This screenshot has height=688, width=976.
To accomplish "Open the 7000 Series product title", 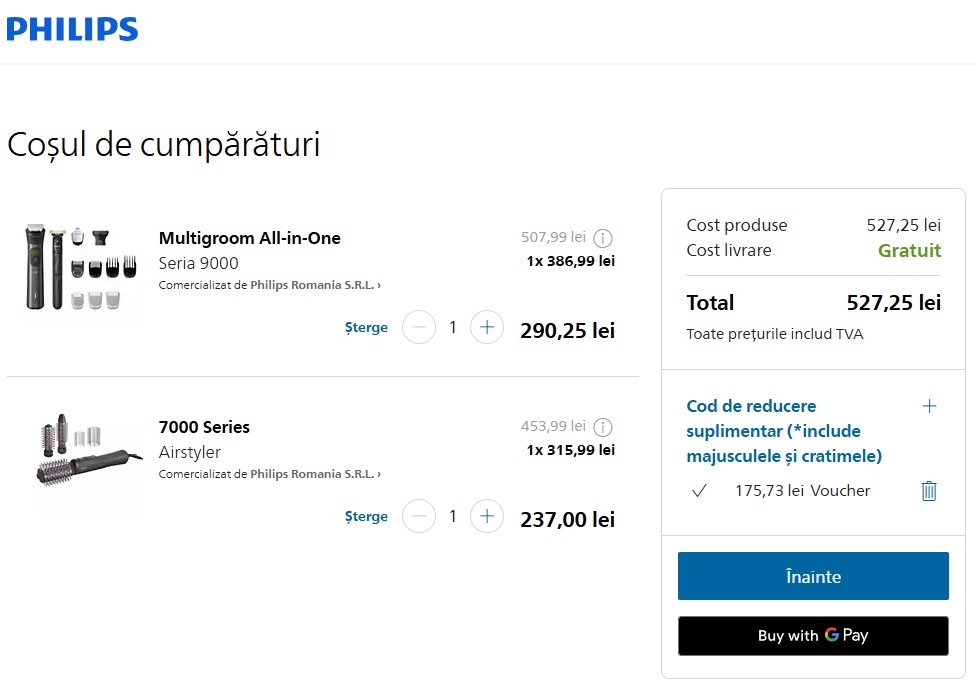I will point(204,427).
